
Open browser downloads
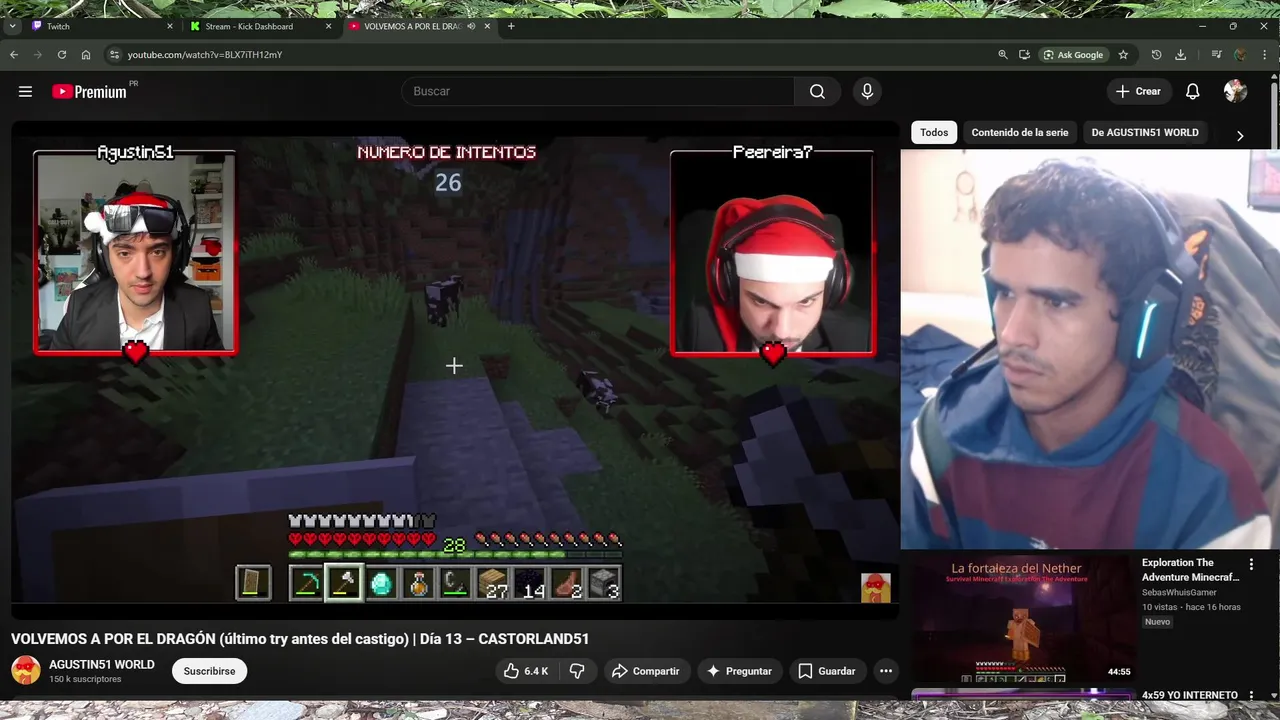[x=1181, y=54]
